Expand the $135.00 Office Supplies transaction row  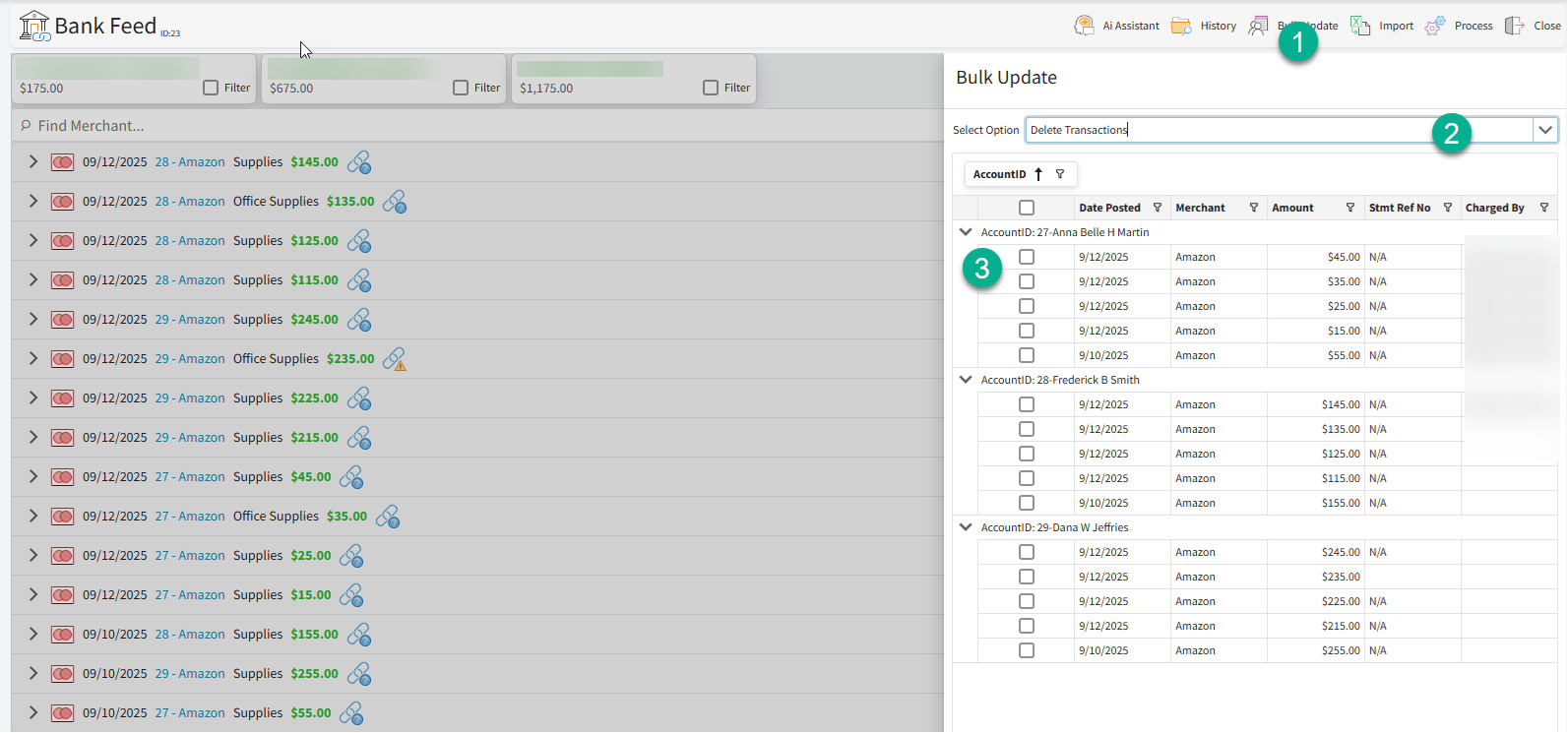click(x=33, y=201)
